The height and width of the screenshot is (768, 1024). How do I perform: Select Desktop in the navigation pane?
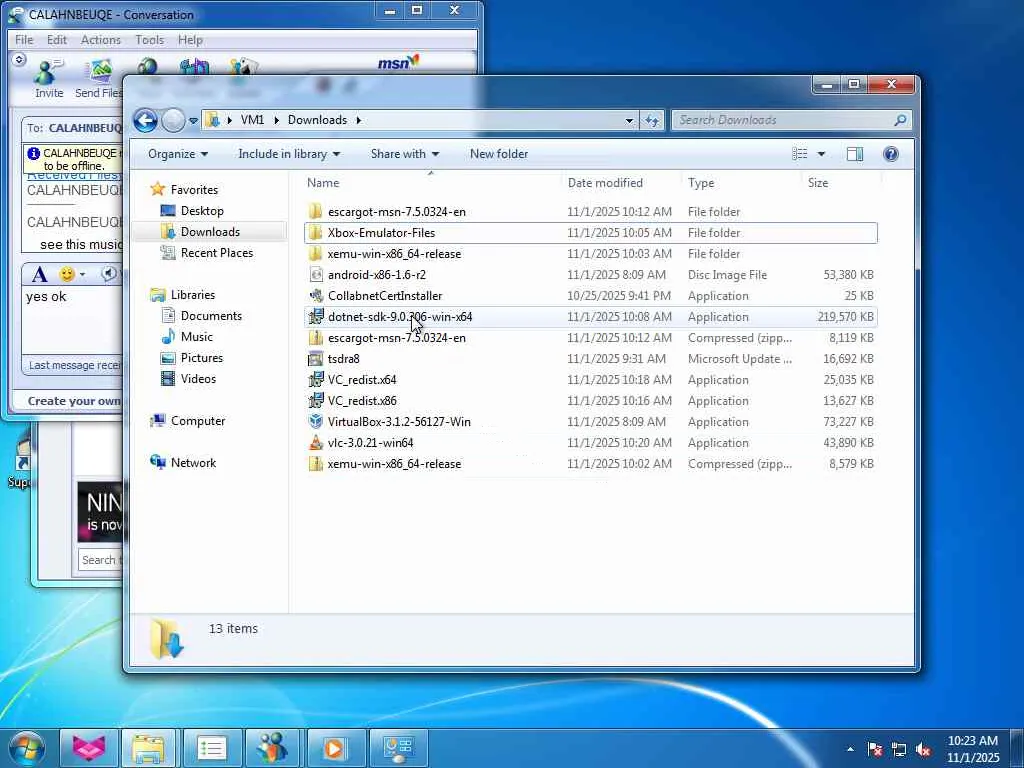click(202, 211)
